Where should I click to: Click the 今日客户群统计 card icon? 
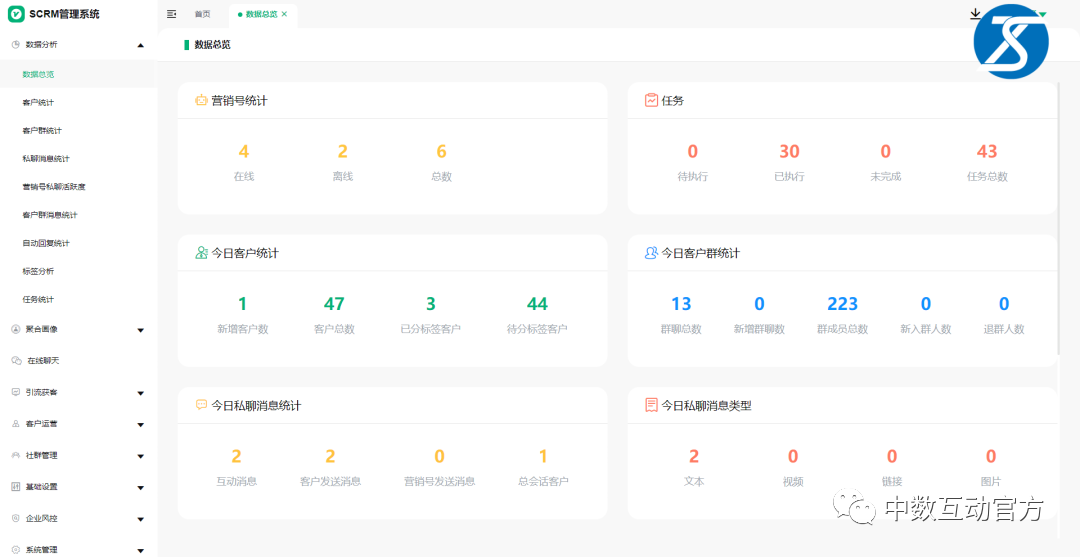click(x=651, y=253)
